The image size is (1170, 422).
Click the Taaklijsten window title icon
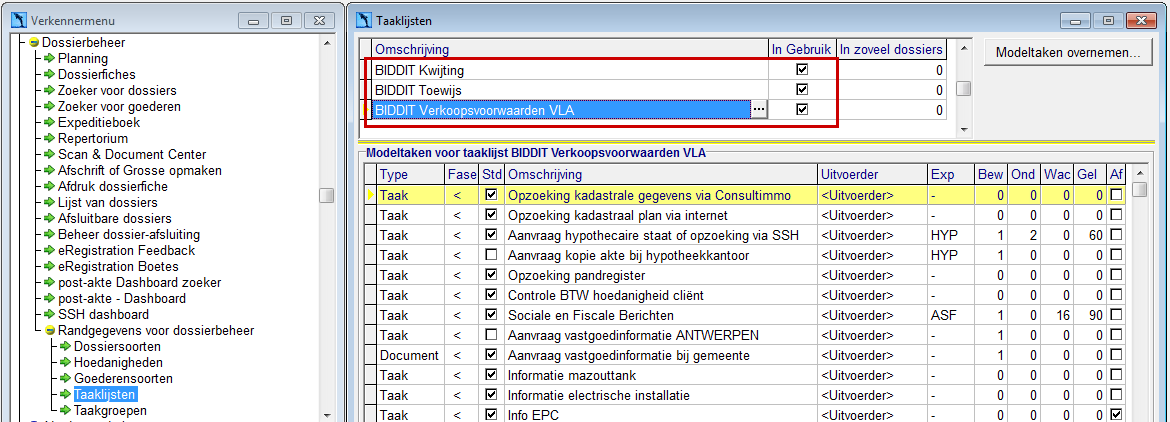(364, 21)
